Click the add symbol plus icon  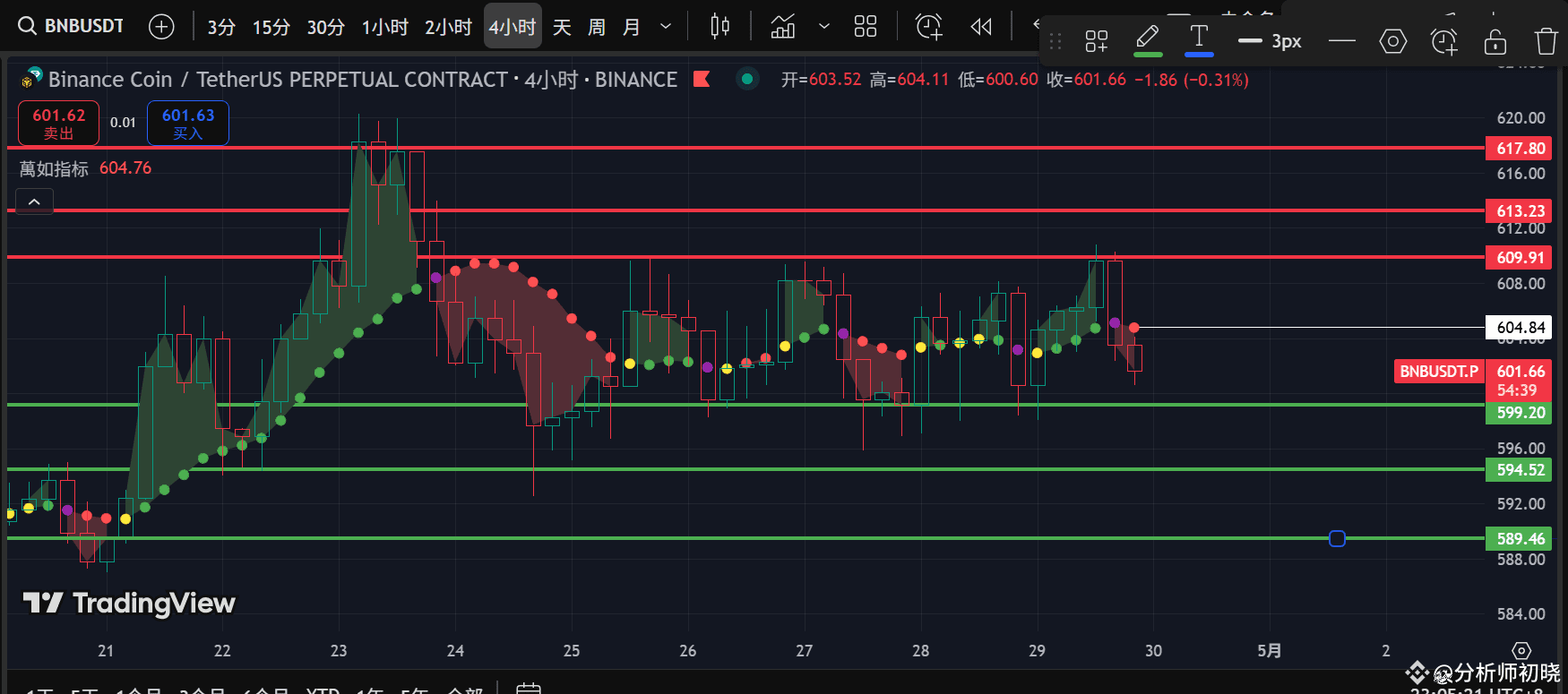[161, 27]
